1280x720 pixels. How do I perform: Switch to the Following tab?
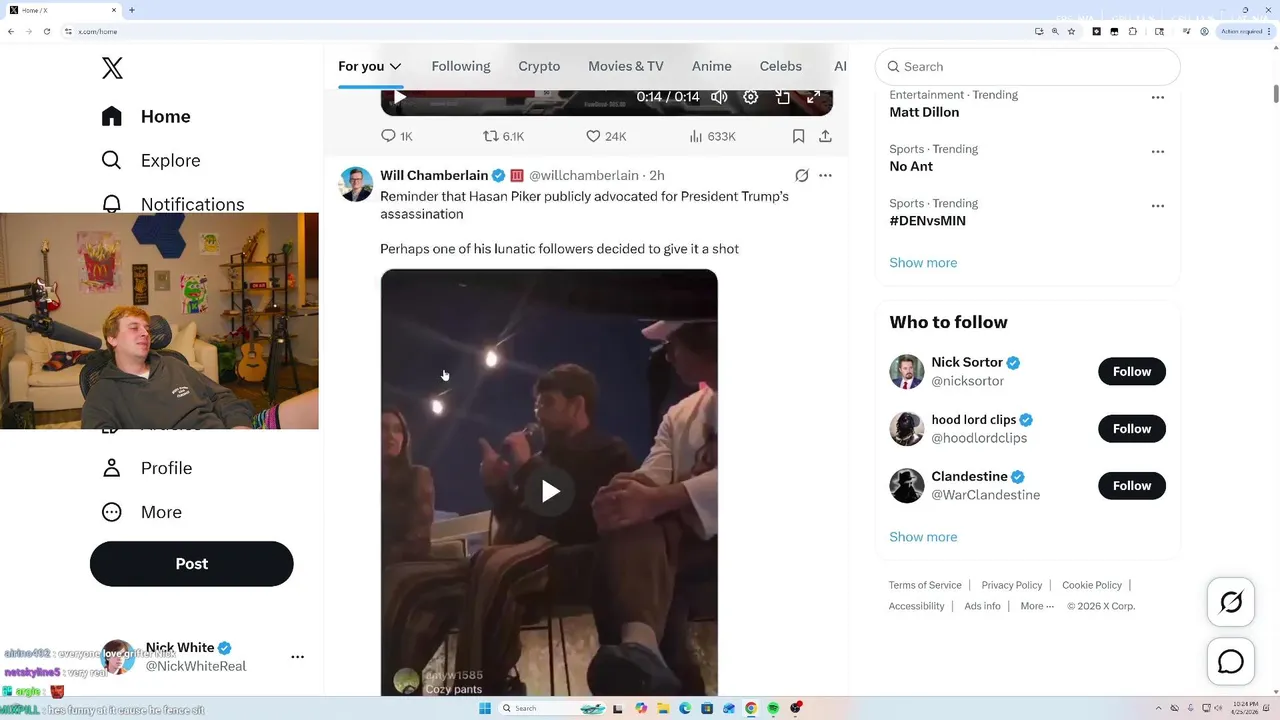pos(461,66)
